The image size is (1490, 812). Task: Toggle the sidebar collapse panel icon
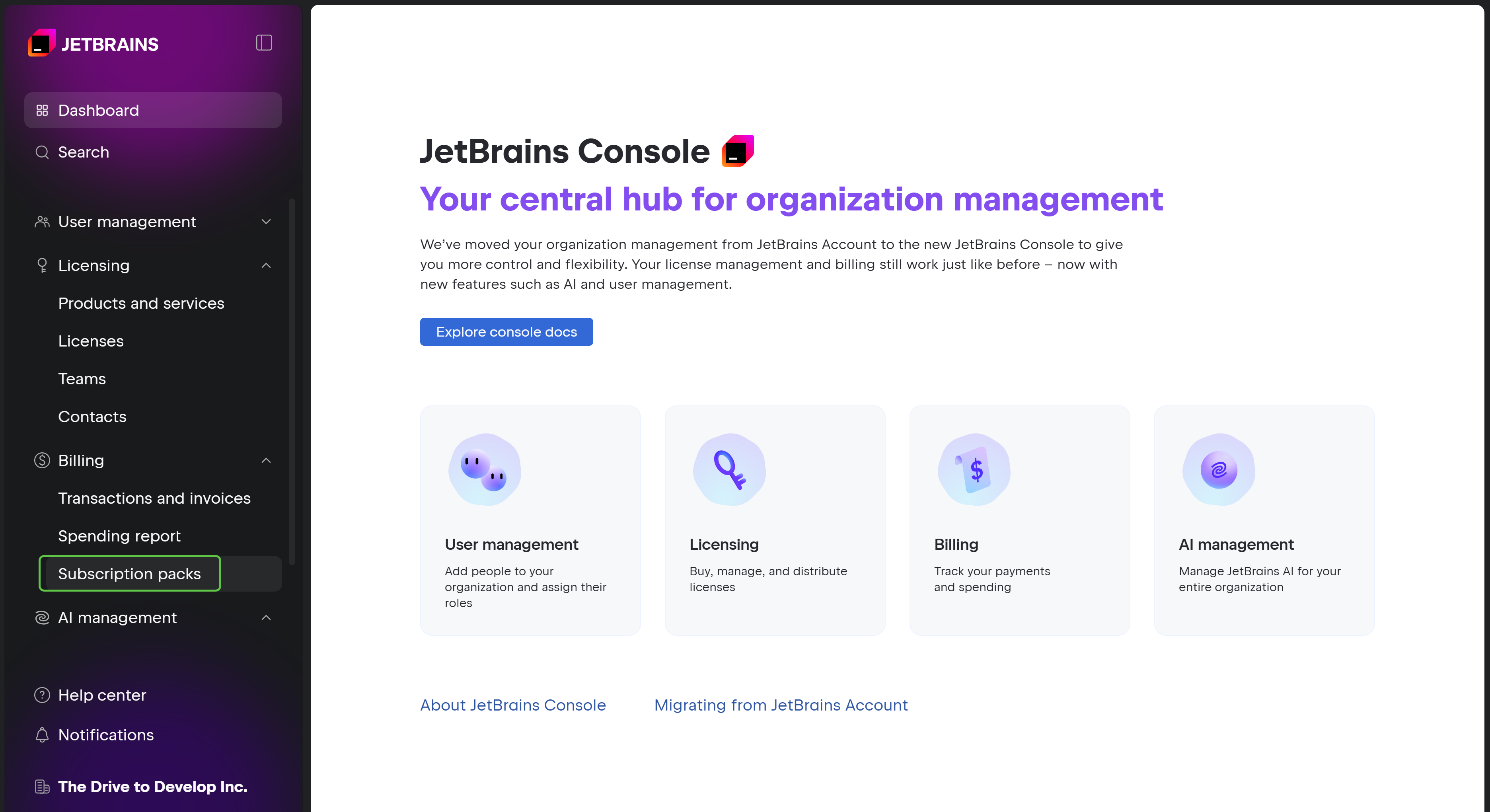point(264,43)
